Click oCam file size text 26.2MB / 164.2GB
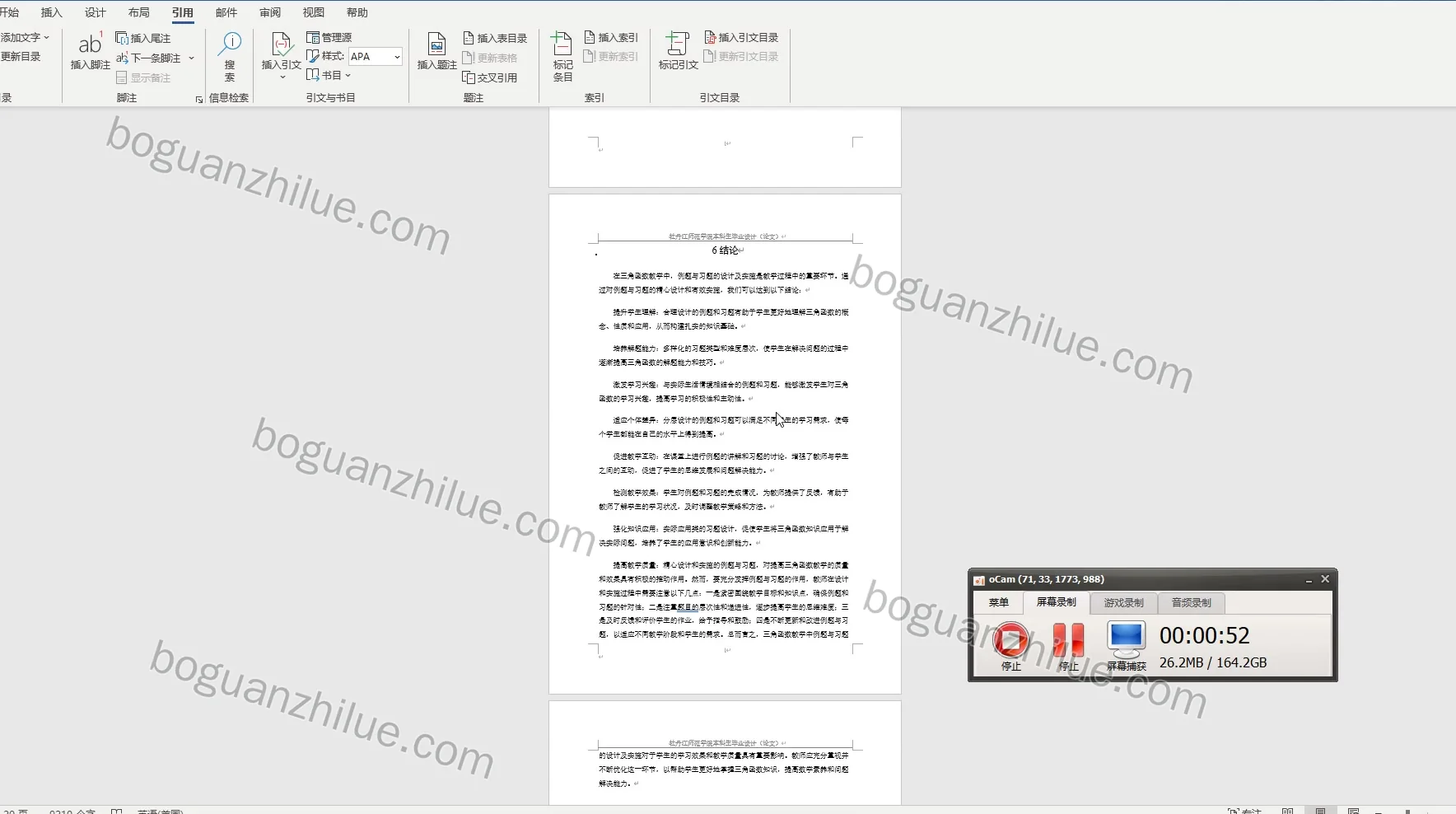The width and height of the screenshot is (1456, 814). click(x=1213, y=662)
